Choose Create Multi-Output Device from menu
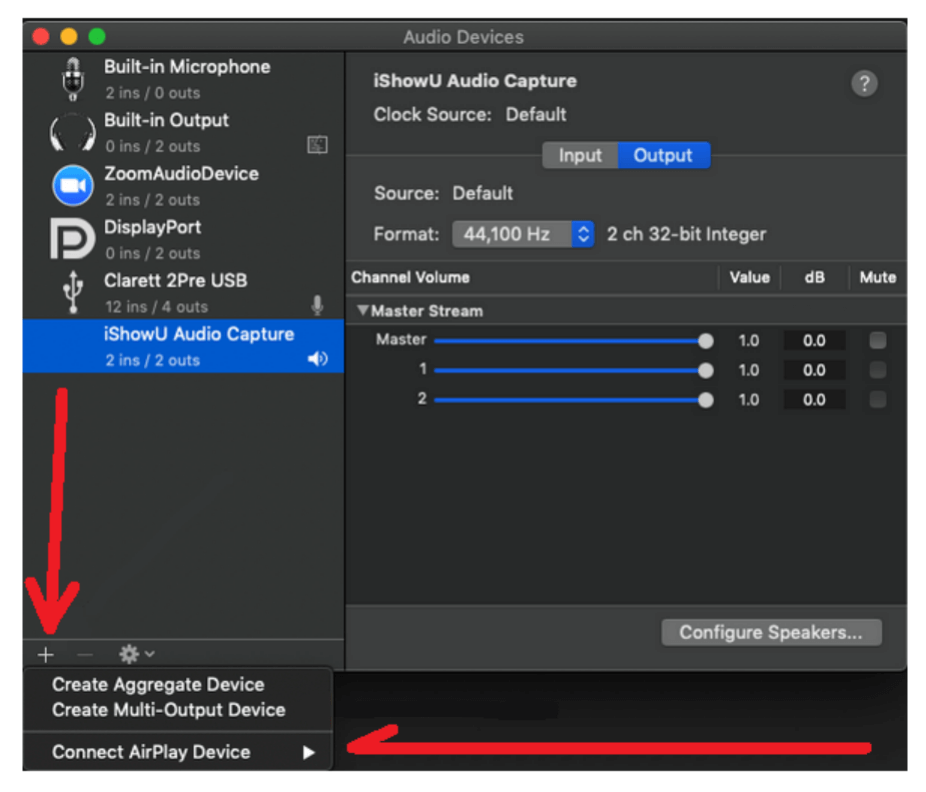This screenshot has height=792, width=926. 178,710
